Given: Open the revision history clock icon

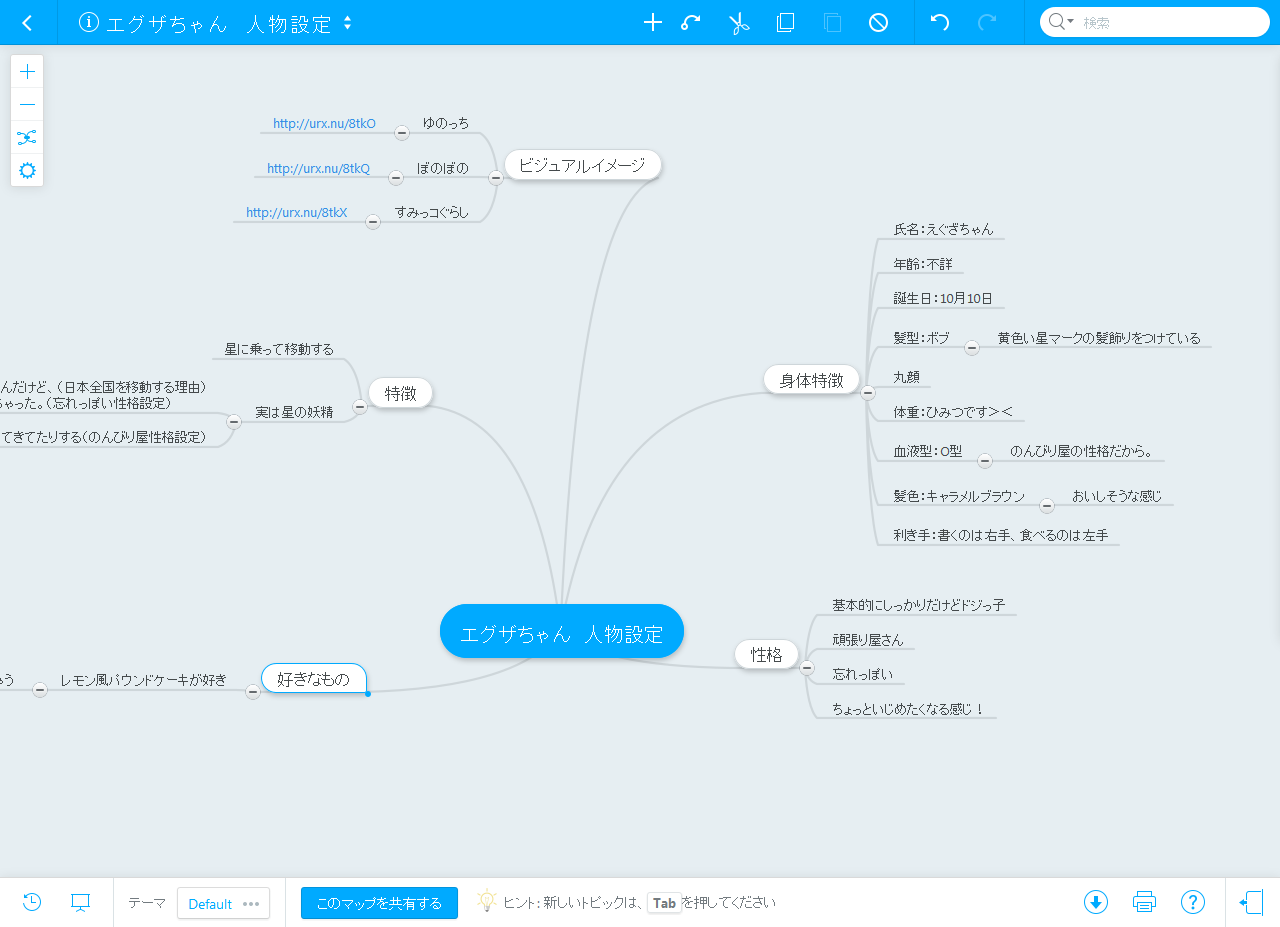Looking at the screenshot, I should (32, 902).
